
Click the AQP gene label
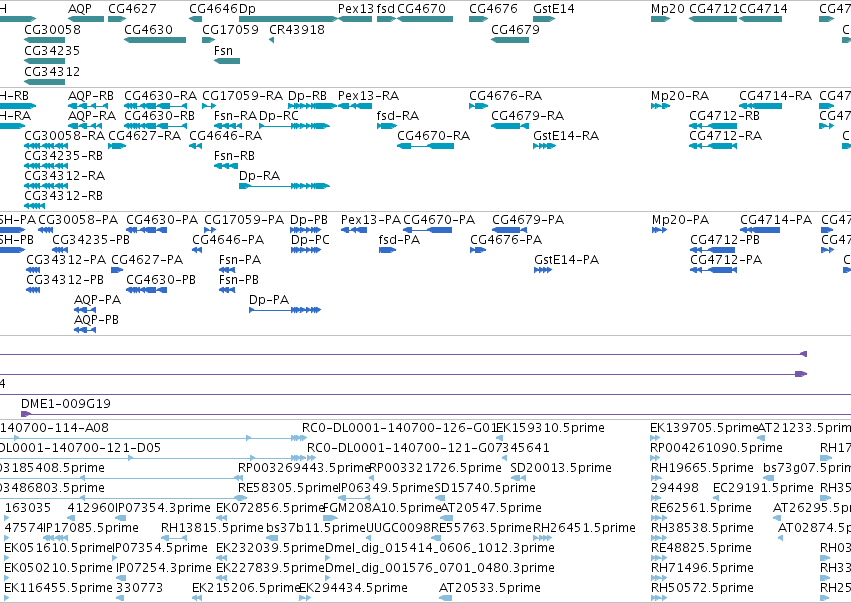click(80, 9)
